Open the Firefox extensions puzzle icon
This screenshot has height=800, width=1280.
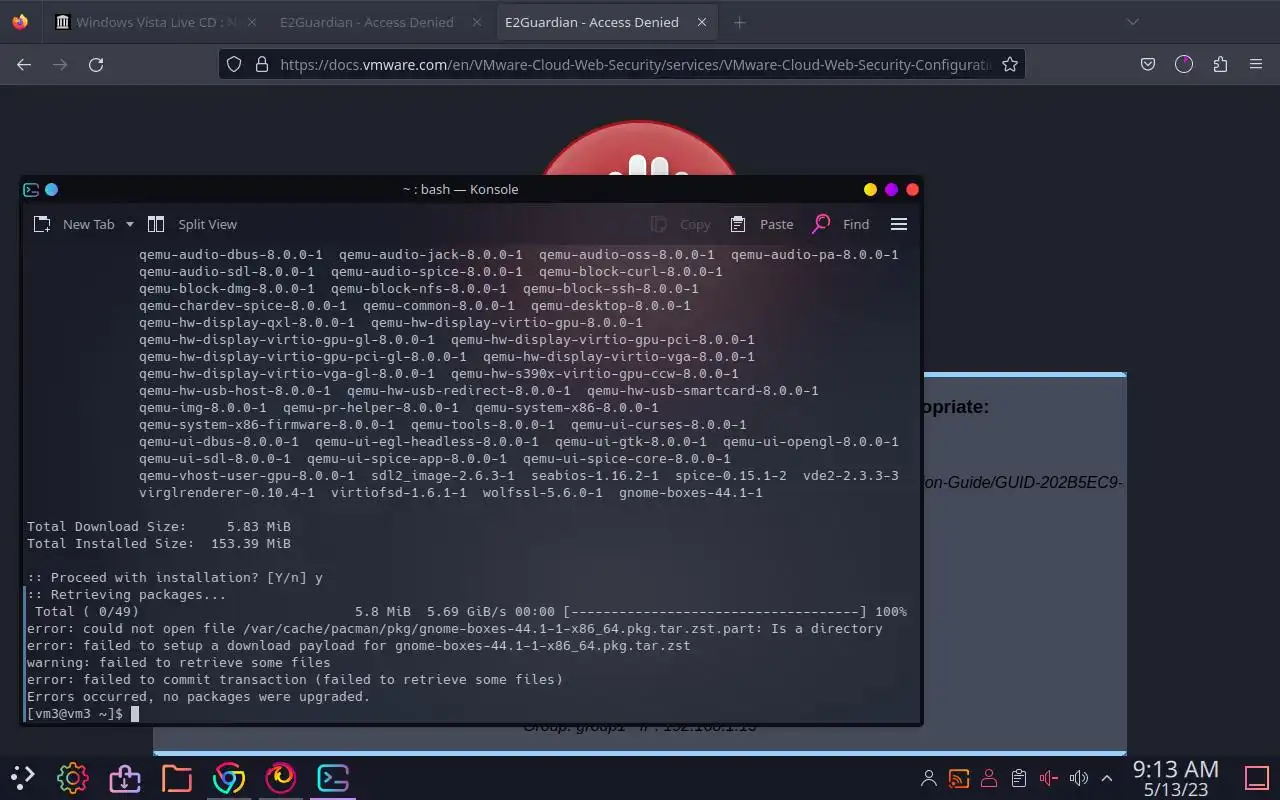point(1220,64)
